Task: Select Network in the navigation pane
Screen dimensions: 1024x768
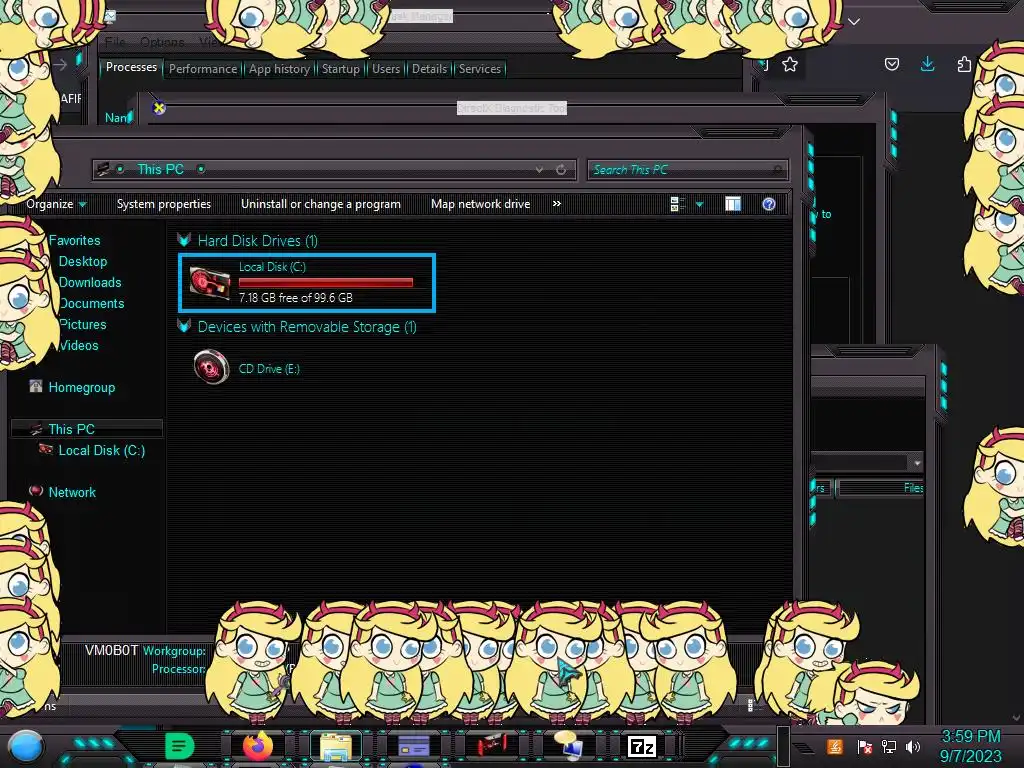Action: click(72, 492)
